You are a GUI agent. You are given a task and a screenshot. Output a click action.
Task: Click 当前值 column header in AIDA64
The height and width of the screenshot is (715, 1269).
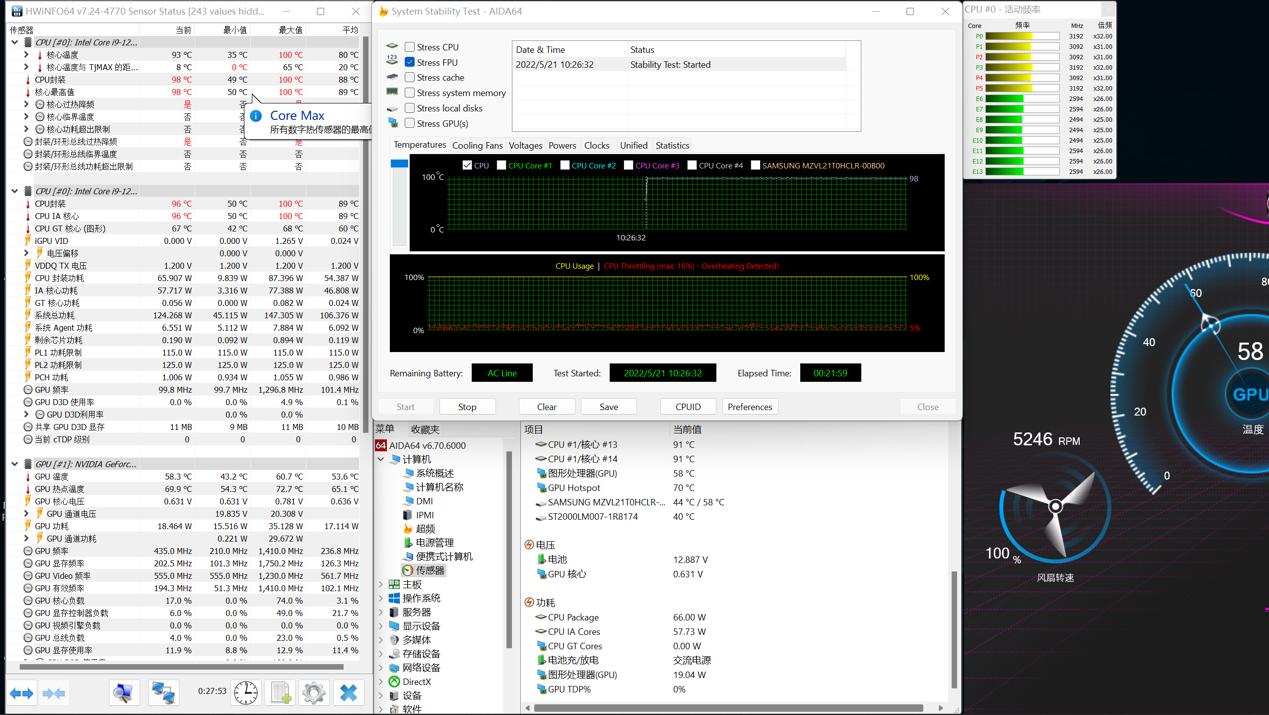687,430
